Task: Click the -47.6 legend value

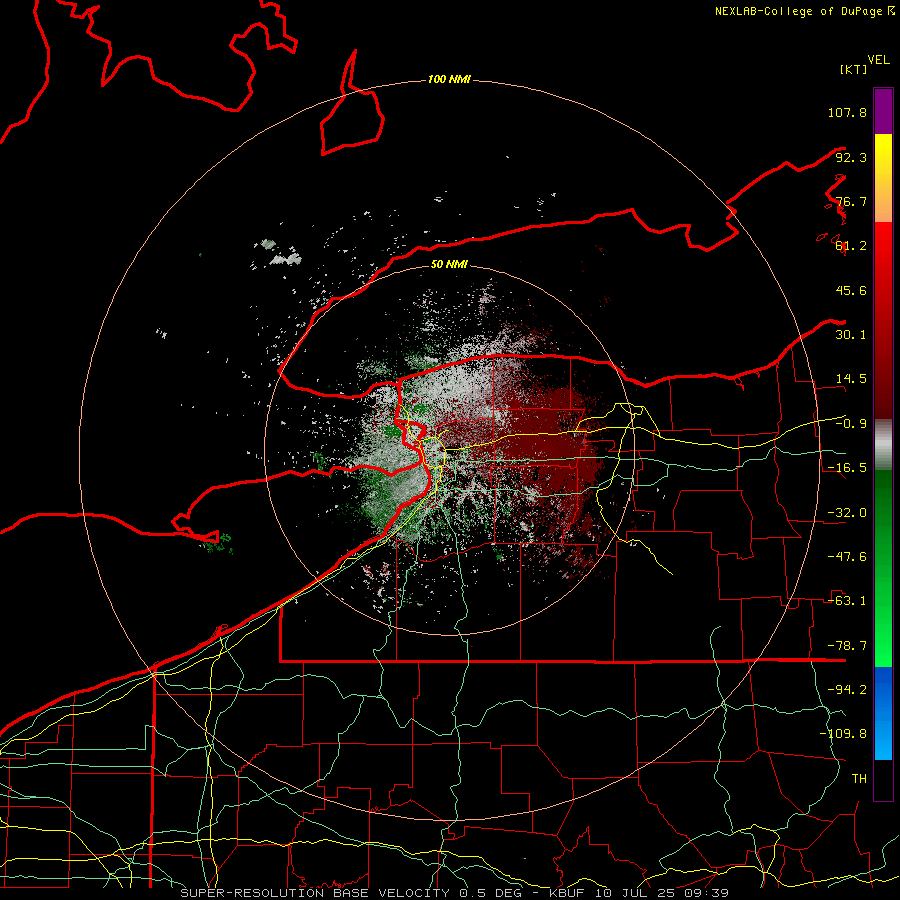Action: point(847,557)
